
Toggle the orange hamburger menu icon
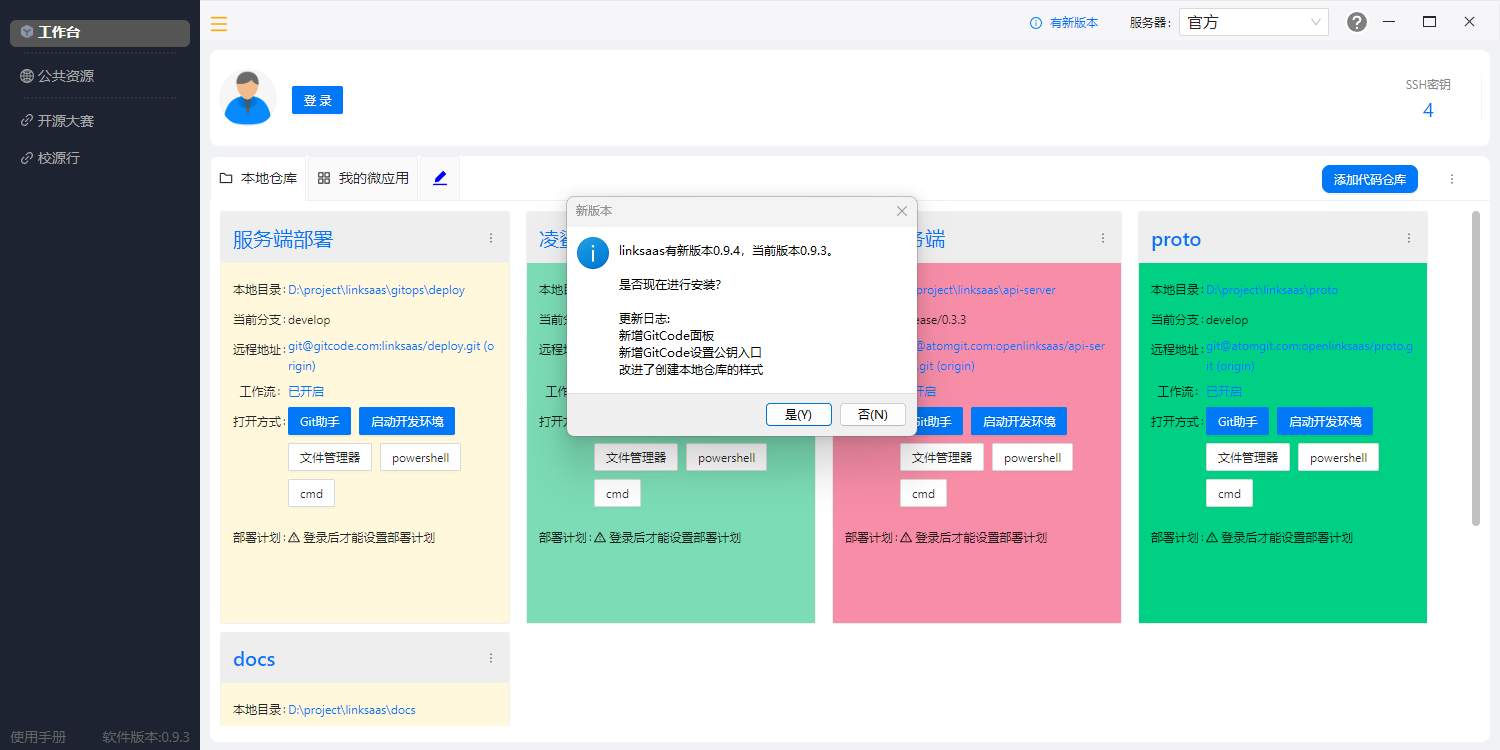coord(219,23)
